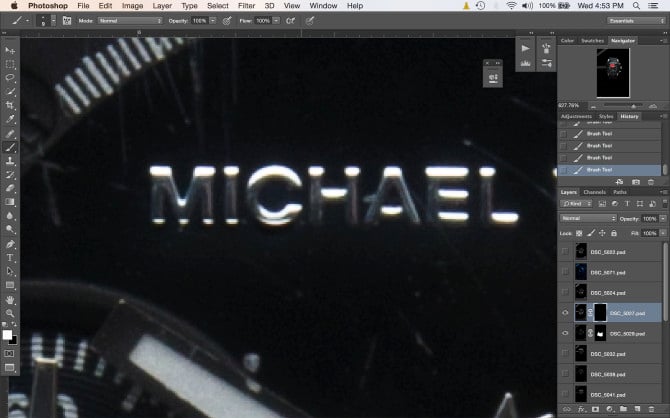
Task: Select the mask thumbnail of DSC_5007.psd
Action: [600, 313]
